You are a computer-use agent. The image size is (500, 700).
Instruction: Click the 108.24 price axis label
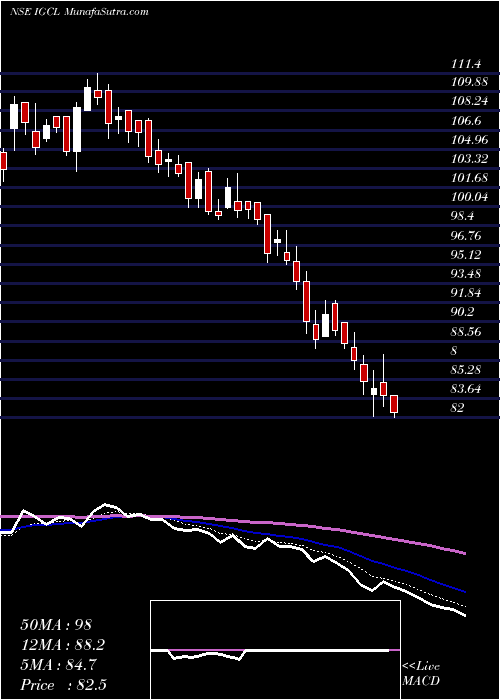pyautogui.click(x=470, y=102)
